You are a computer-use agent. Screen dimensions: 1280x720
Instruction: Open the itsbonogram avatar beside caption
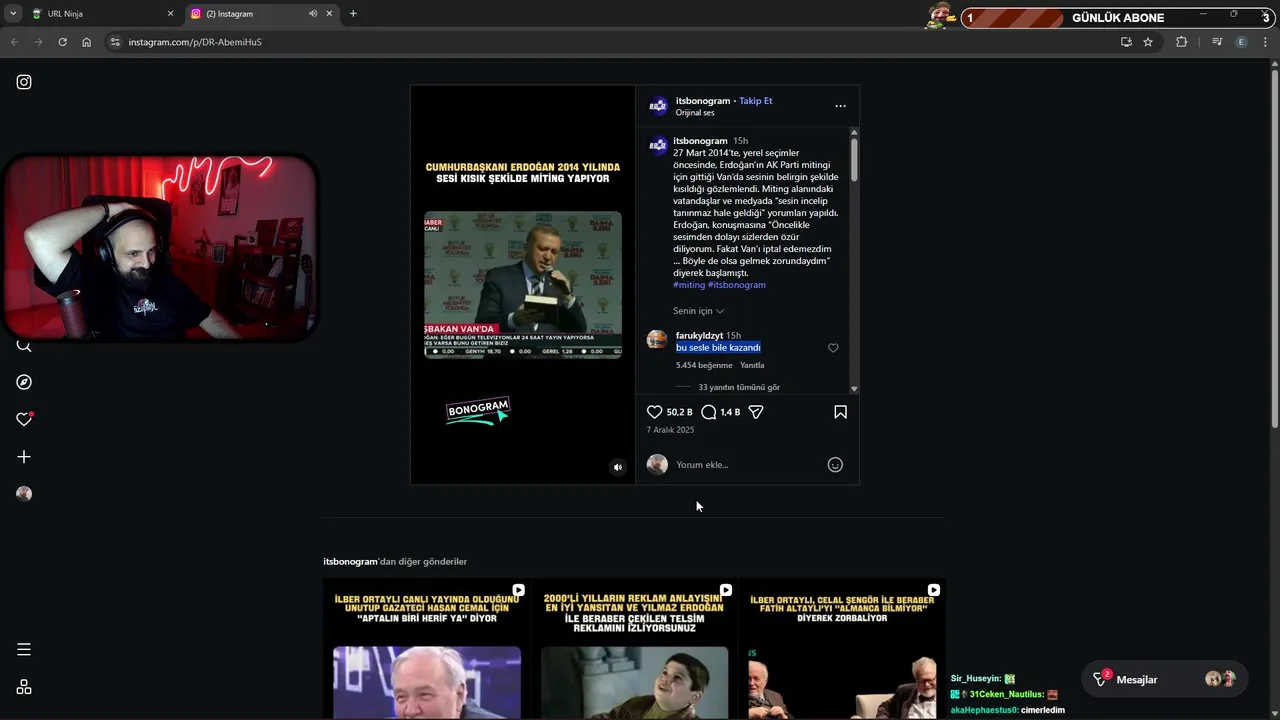pos(658,146)
